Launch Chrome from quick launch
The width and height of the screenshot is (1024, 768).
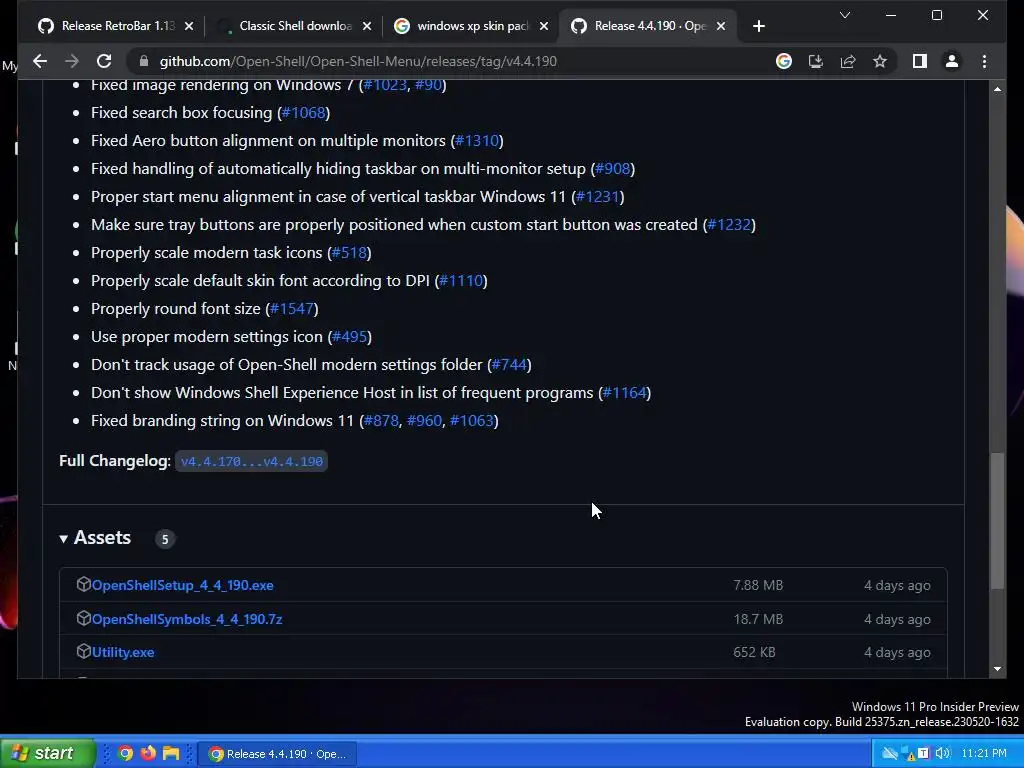[125, 754]
